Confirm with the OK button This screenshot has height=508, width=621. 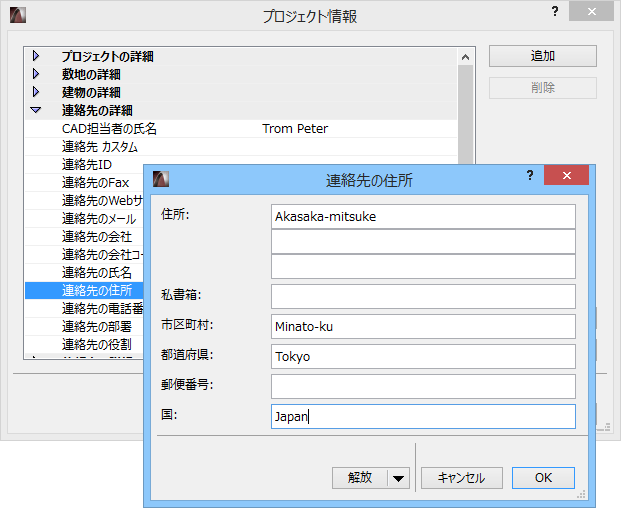(x=543, y=478)
